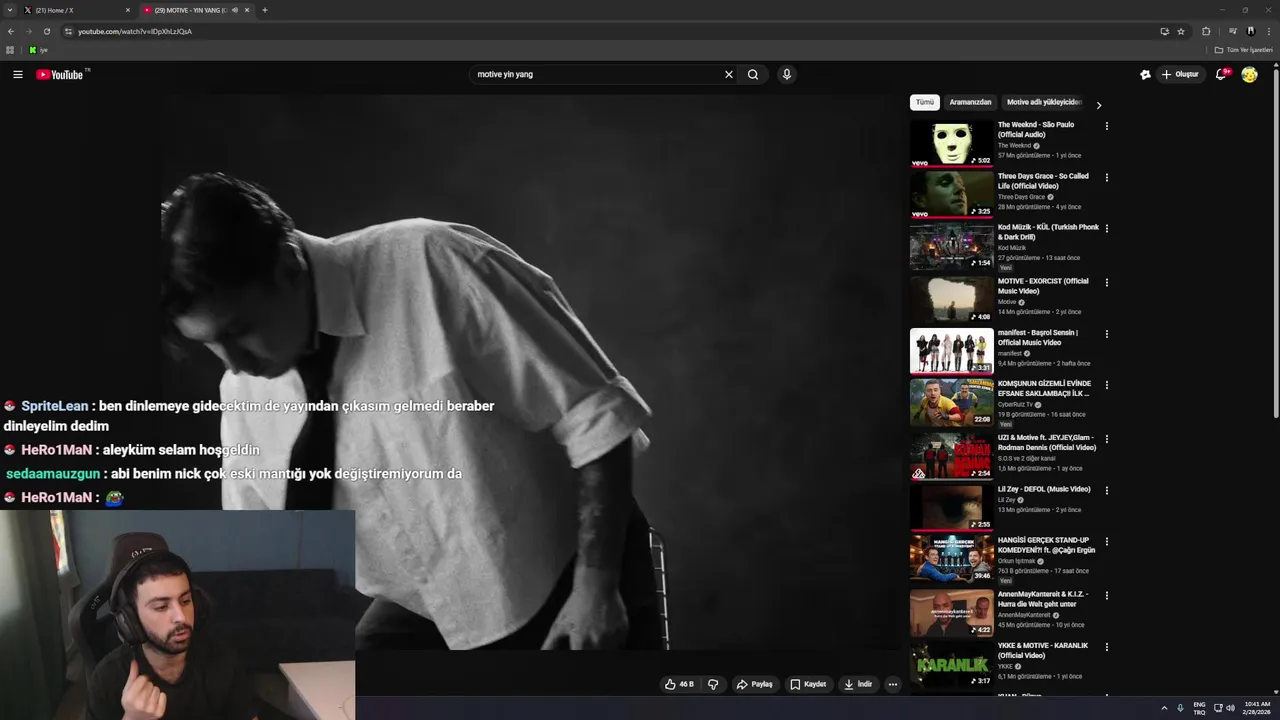Screen dimensions: 1280x720
Task: Open the YouTube notifications bell
Action: coord(1221,74)
